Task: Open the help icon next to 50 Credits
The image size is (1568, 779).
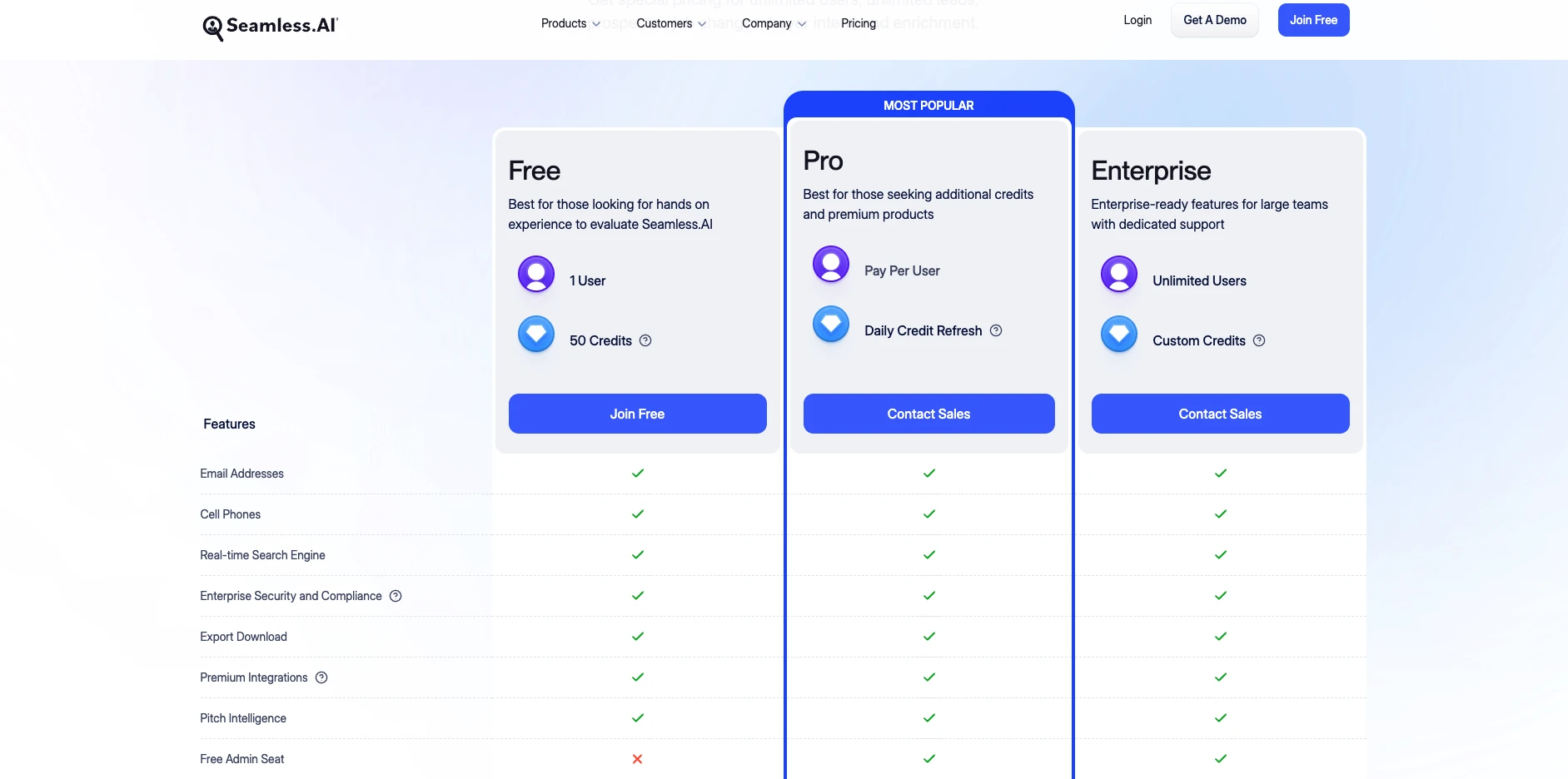Action: pyautogui.click(x=645, y=340)
